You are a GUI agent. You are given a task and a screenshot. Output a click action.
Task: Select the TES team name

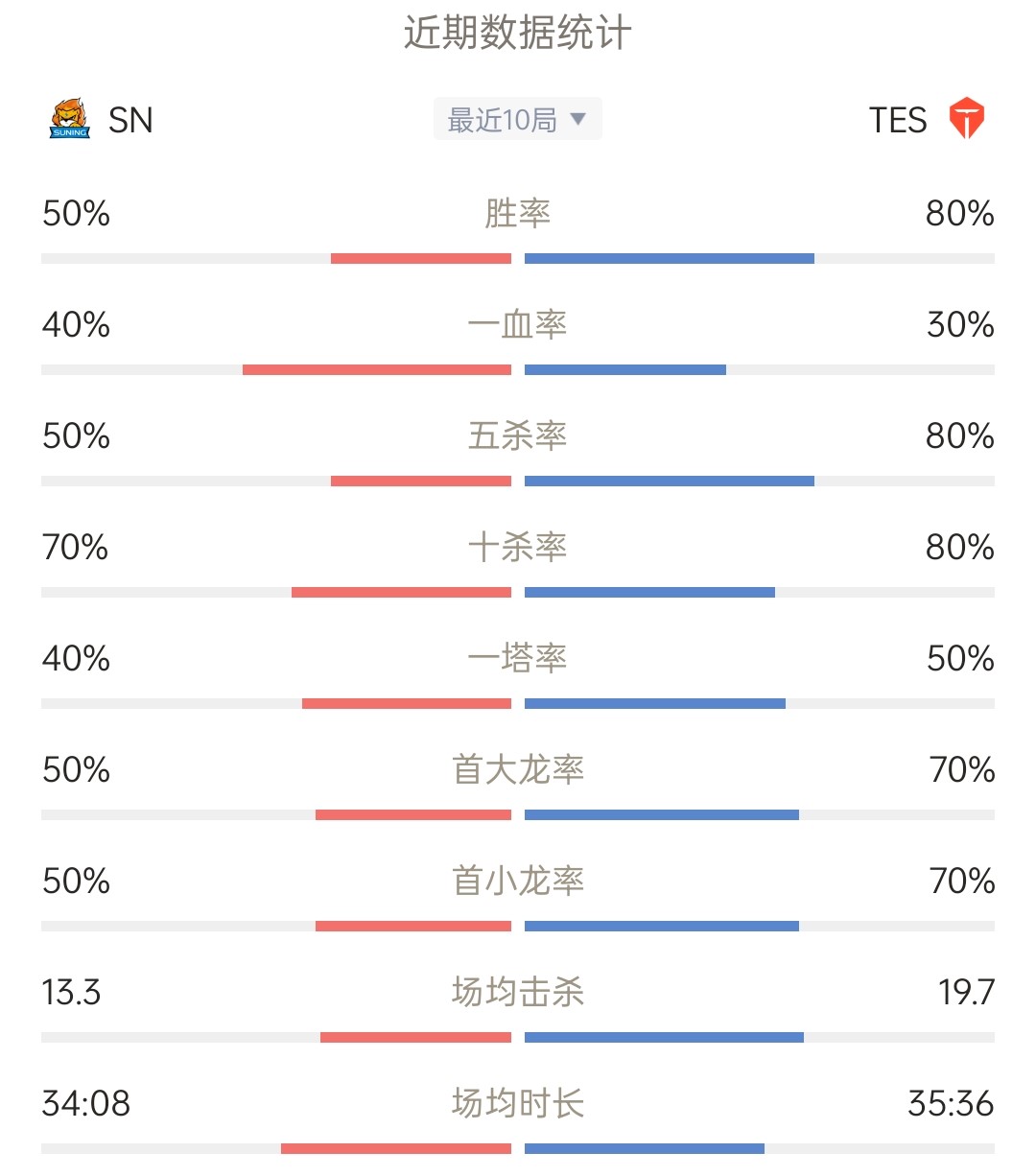(898, 120)
